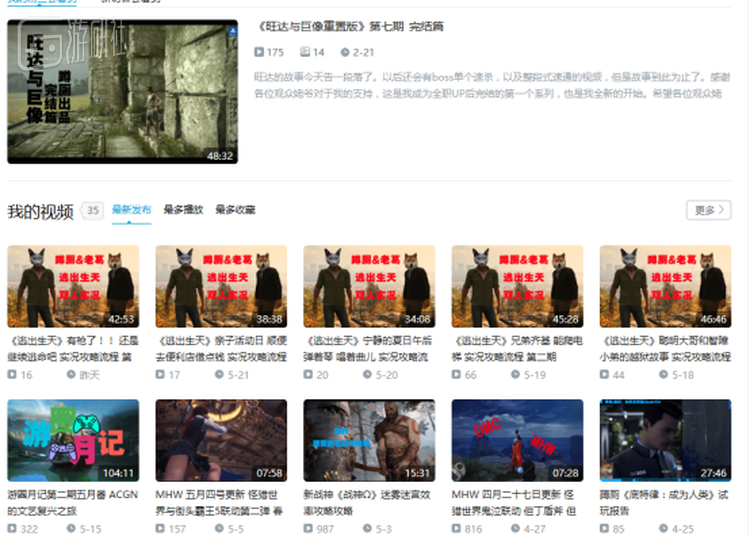Click the play icon beside count 322
Screen dimensions: 750x536
click(12, 528)
